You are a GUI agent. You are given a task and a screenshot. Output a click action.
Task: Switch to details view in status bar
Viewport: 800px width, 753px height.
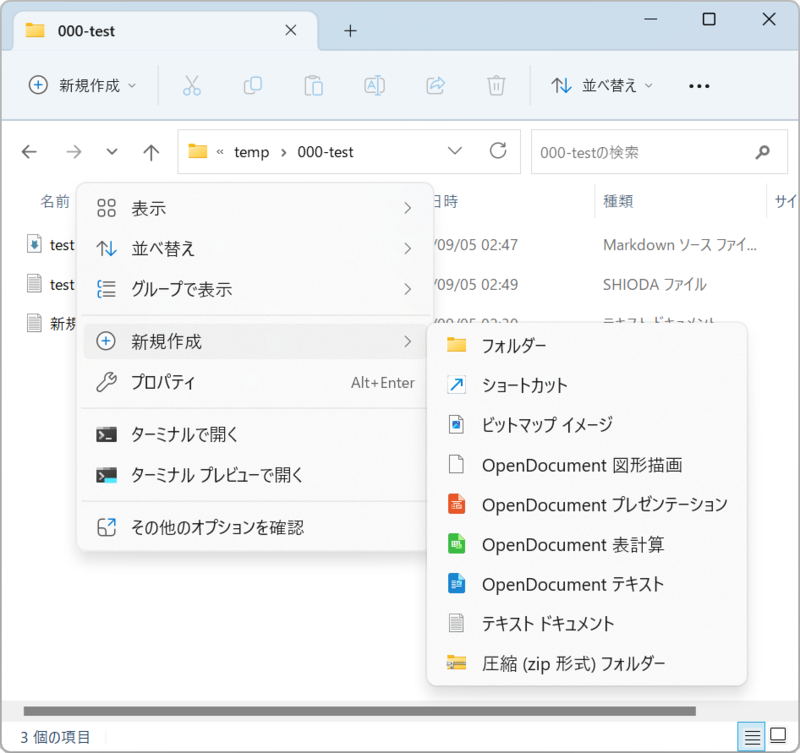(x=752, y=737)
